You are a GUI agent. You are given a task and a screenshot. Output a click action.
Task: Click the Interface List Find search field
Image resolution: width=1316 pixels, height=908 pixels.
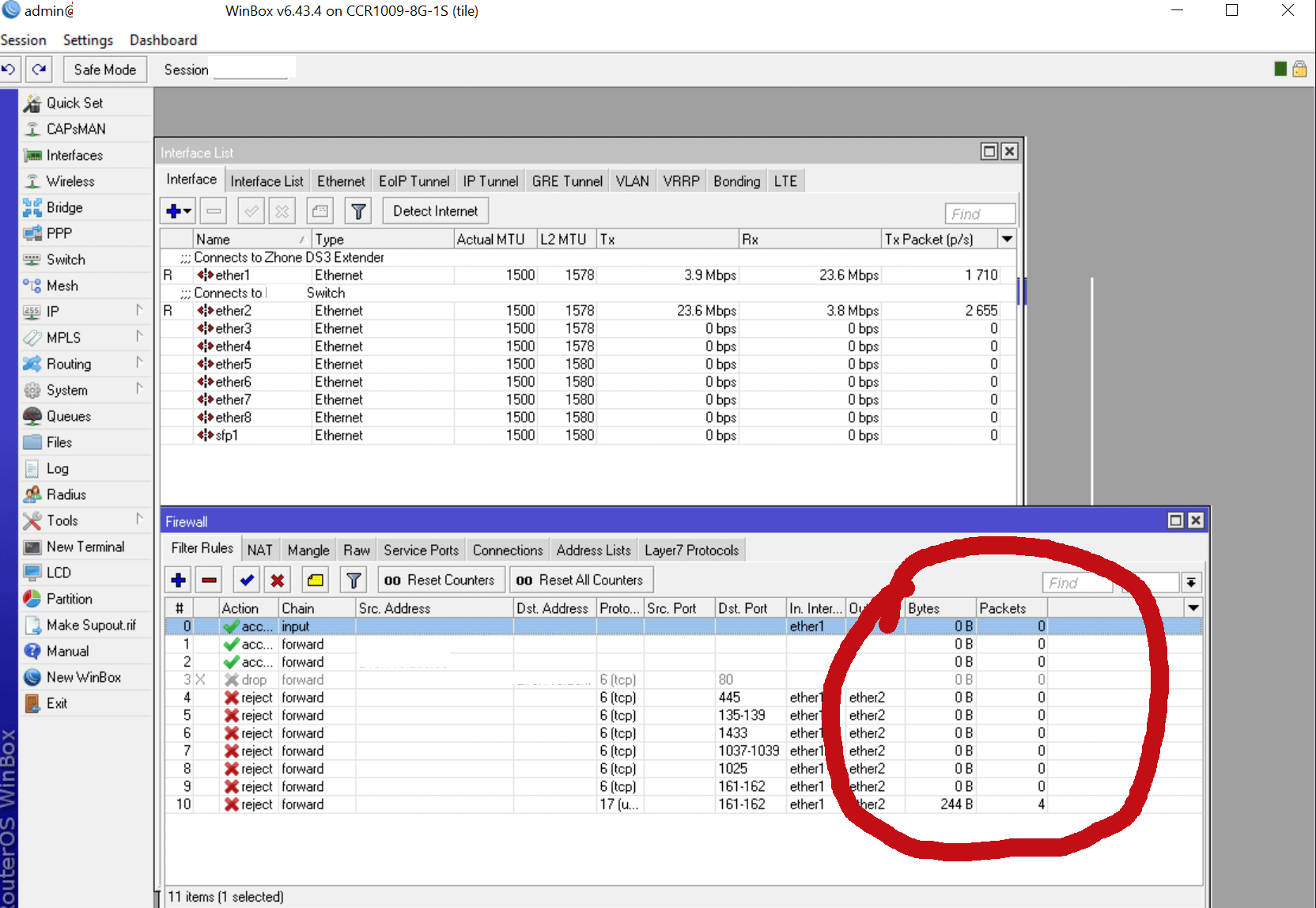pos(979,214)
